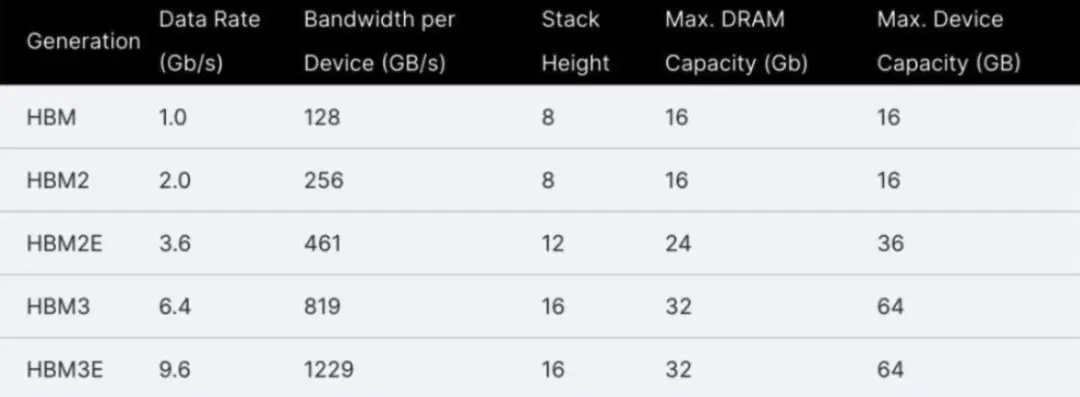1080x397 pixels.
Task: Select HBM2E device capacity value 36
Action: (890, 244)
